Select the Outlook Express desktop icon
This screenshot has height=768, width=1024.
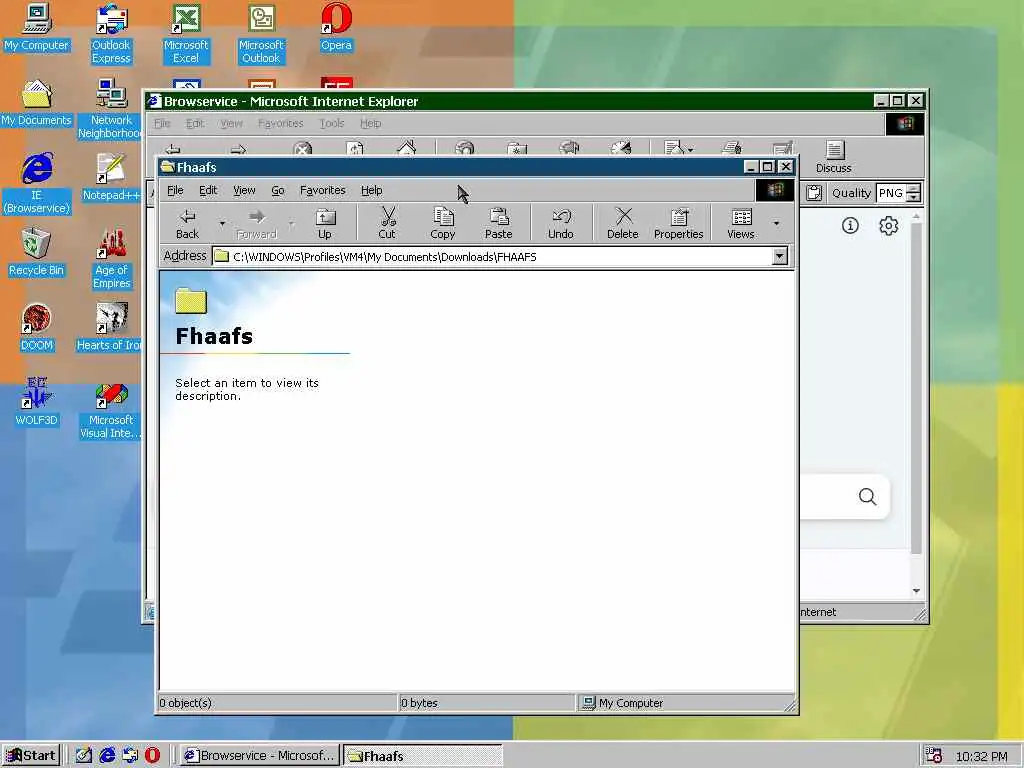[111, 34]
